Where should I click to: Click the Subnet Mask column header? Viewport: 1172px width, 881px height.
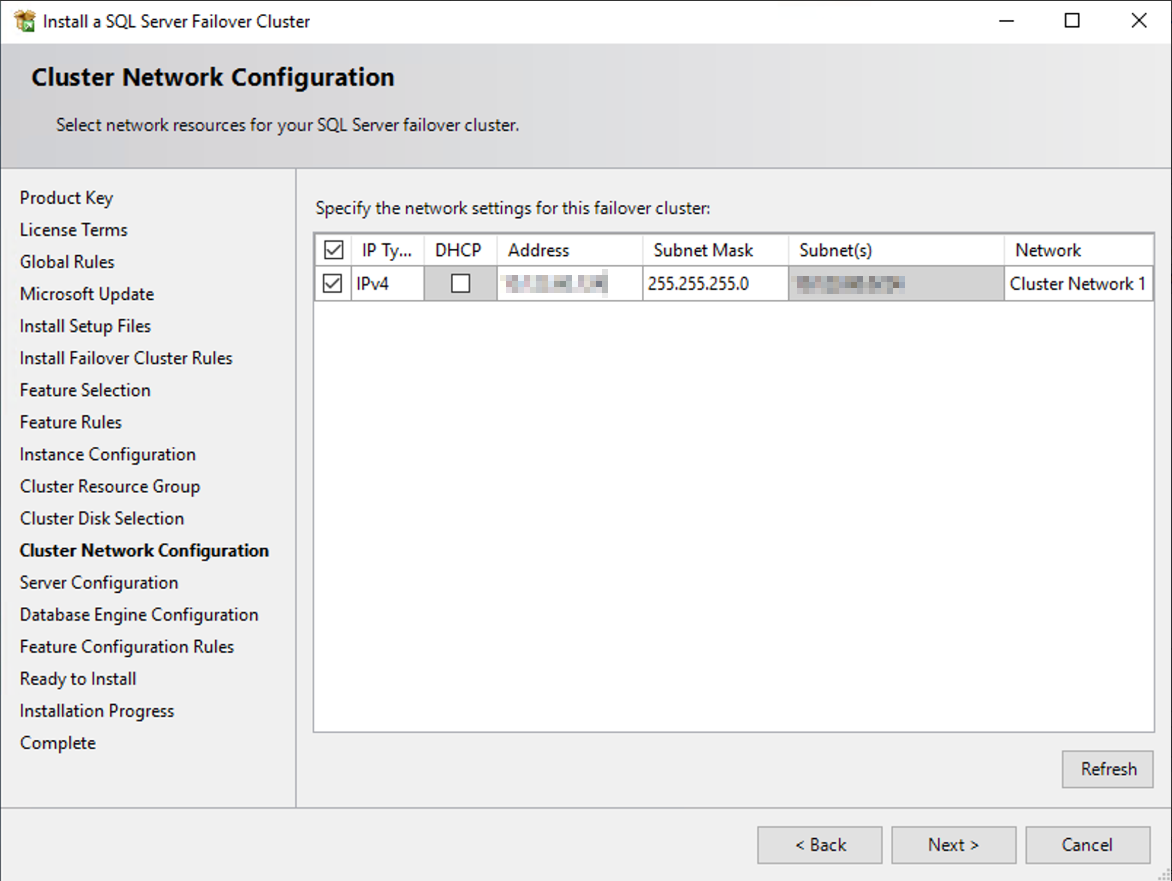point(715,250)
